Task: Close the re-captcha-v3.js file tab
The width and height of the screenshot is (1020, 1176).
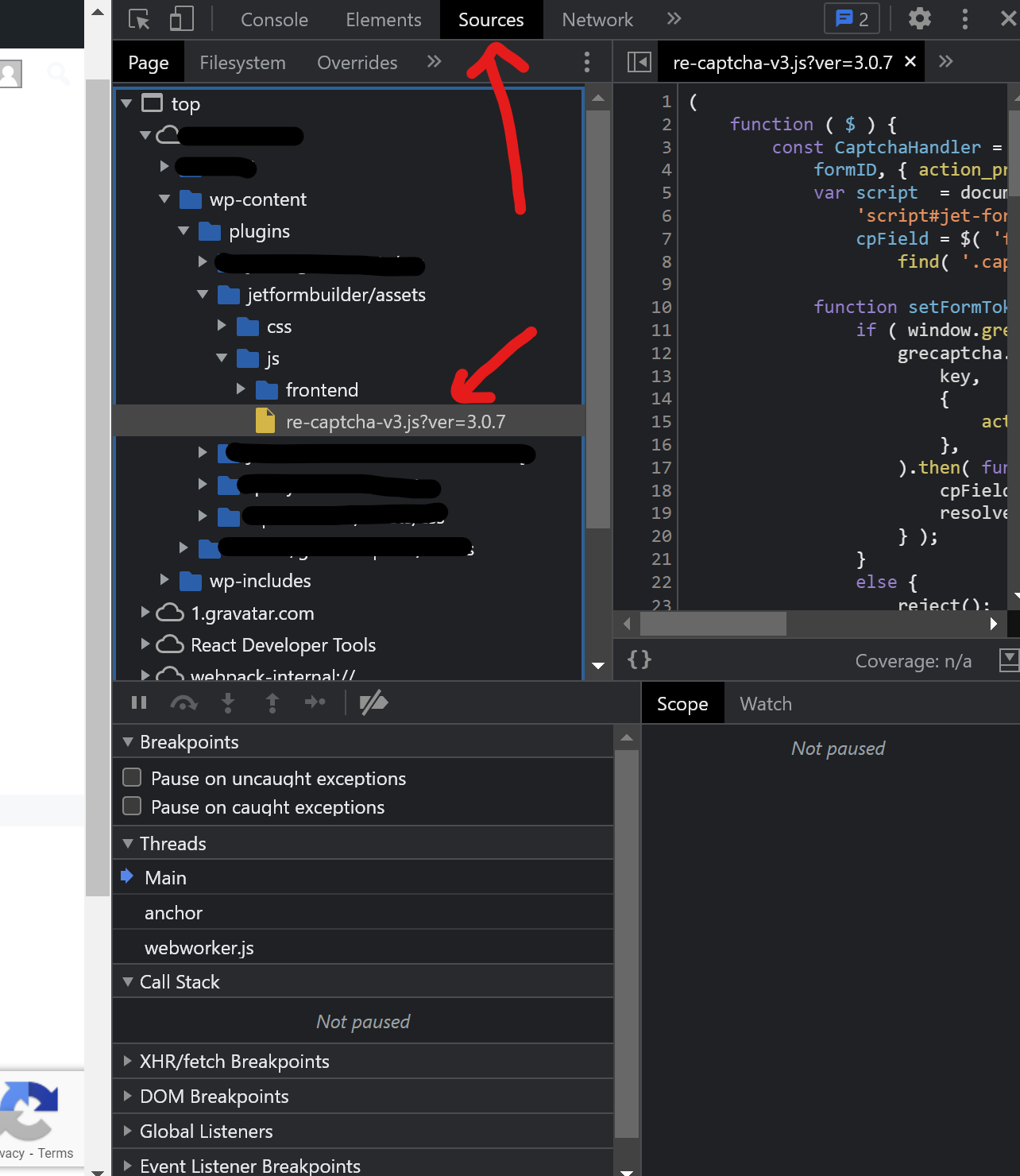Action: [910, 61]
